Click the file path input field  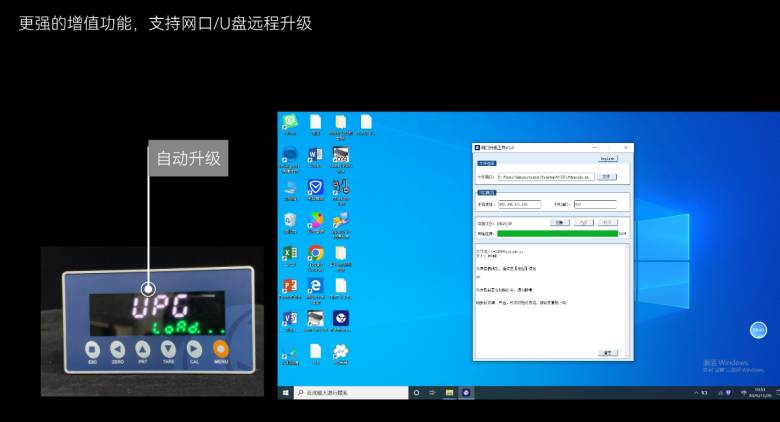tap(544, 176)
